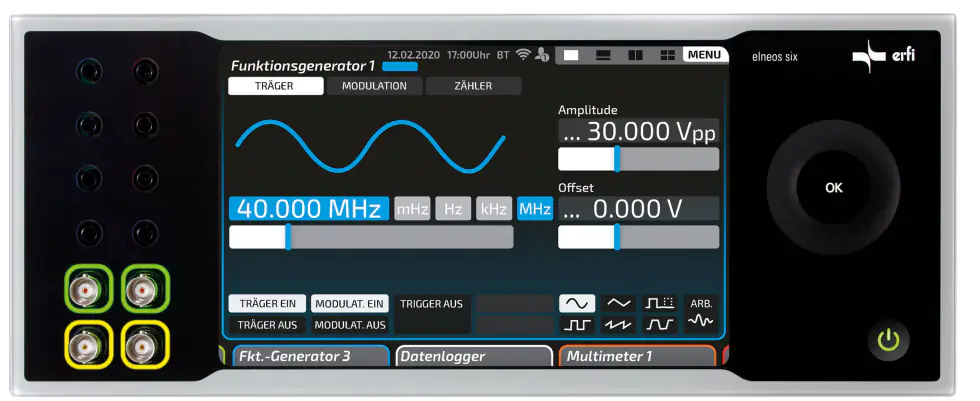Viewport: 980px width, 401px height.
Task: Turn off modulation with MODULAT. AUS
Action: click(350, 325)
